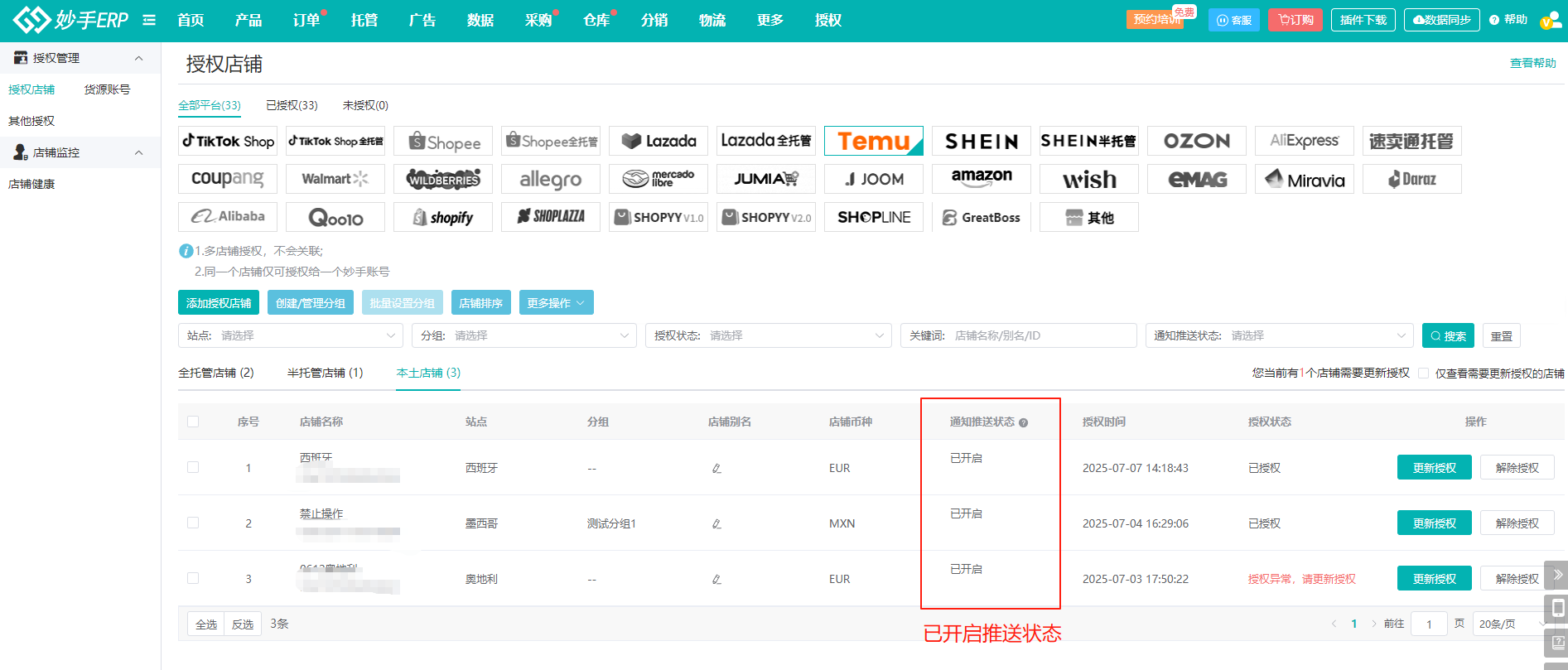Screen dimensions: 1568x670
Task: Click the 数据同步 button in header
Action: [x=1442, y=20]
